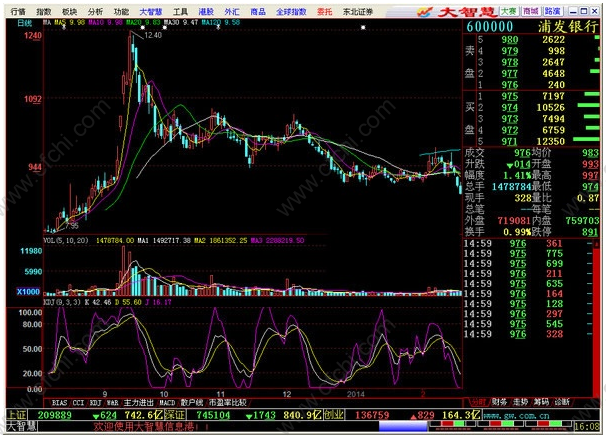Click the 上证 index label in status bar
This screenshot has height=442, width=606.
point(17,415)
